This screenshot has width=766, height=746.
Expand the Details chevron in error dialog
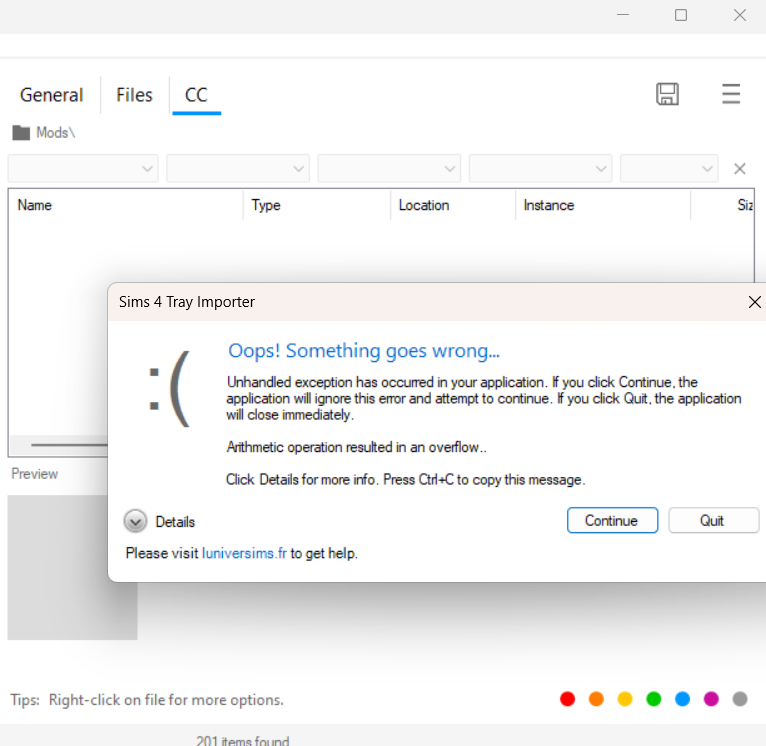coord(136,521)
